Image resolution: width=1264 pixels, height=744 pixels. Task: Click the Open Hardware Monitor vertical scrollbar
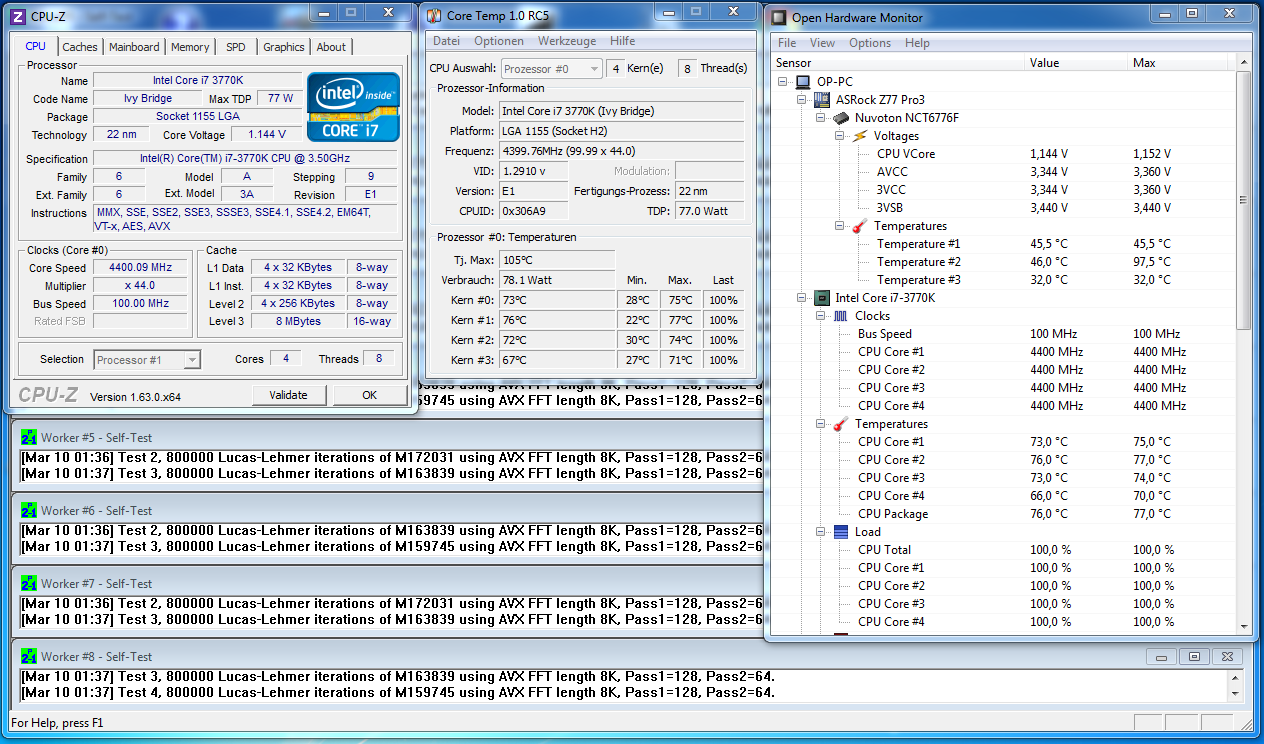click(x=1244, y=344)
